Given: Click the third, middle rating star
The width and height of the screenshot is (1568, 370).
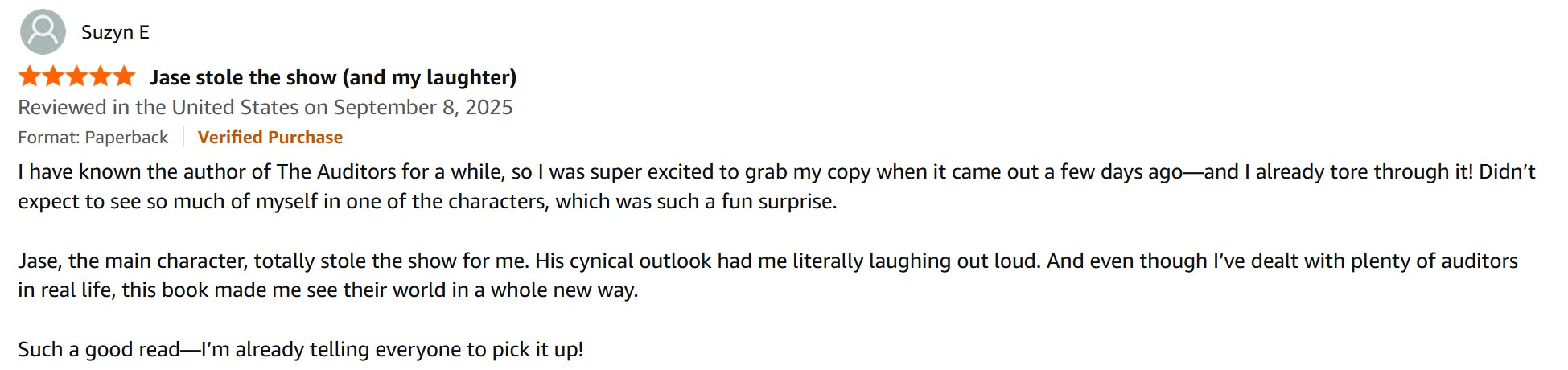Looking at the screenshot, I should coord(77,77).
